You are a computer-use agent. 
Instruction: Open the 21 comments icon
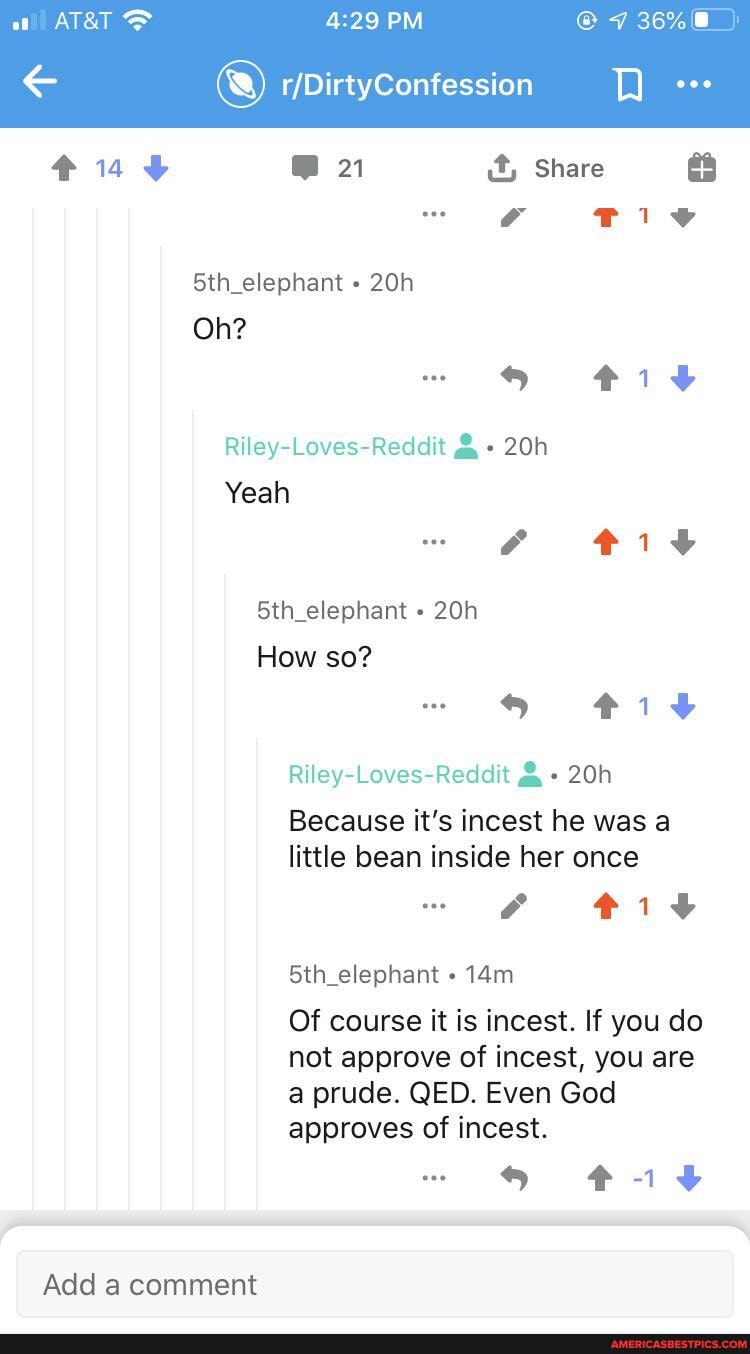[x=305, y=168]
